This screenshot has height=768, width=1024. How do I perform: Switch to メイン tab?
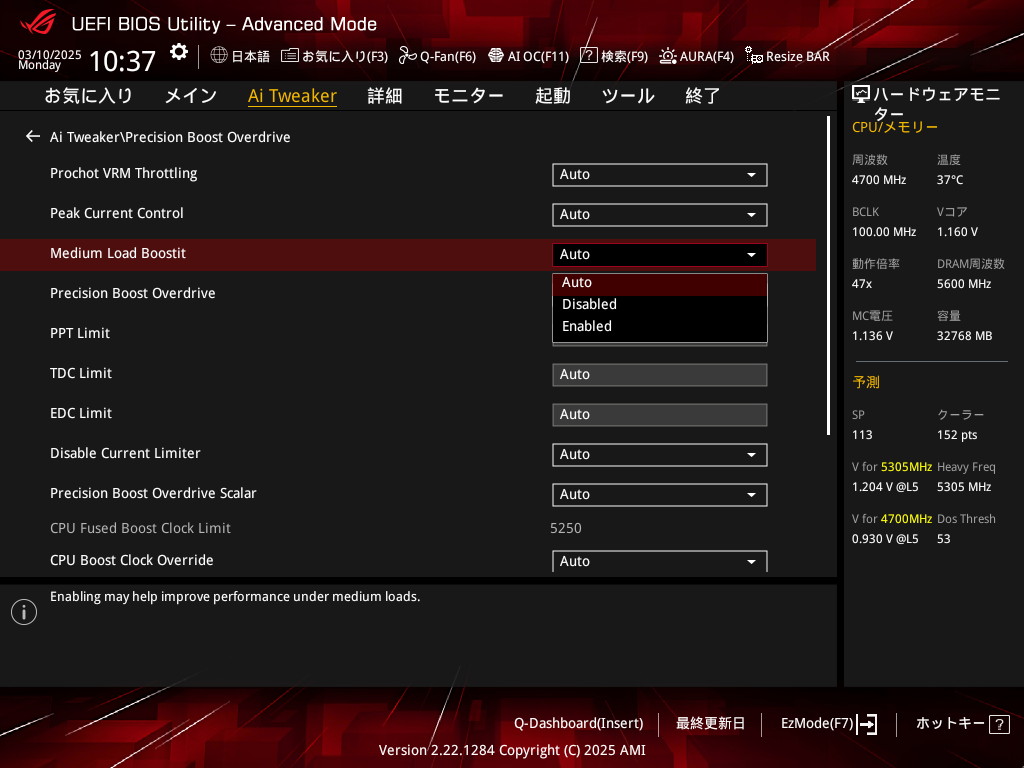coord(191,95)
